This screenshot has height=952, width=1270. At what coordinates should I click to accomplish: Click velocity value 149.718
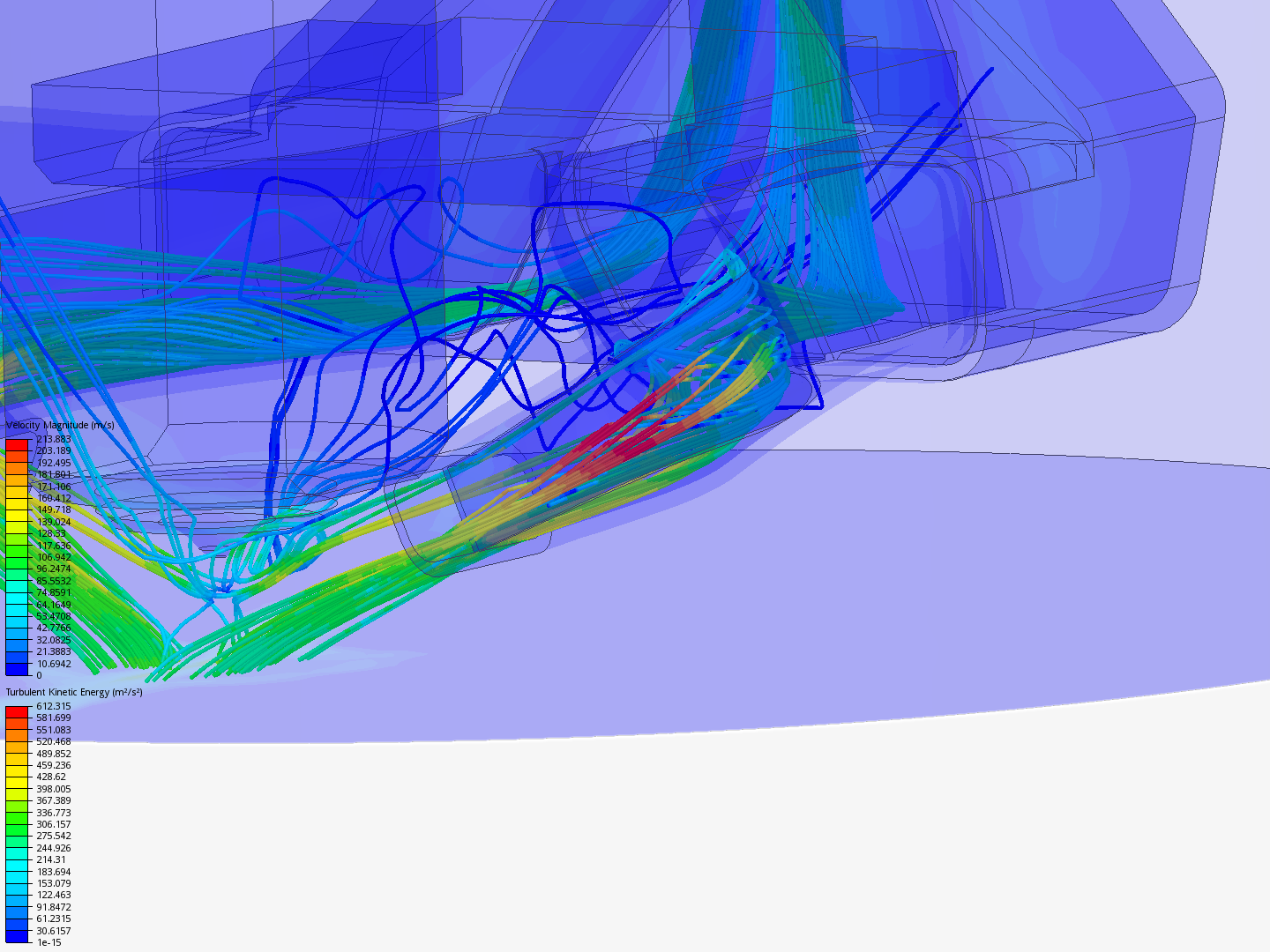(54, 509)
